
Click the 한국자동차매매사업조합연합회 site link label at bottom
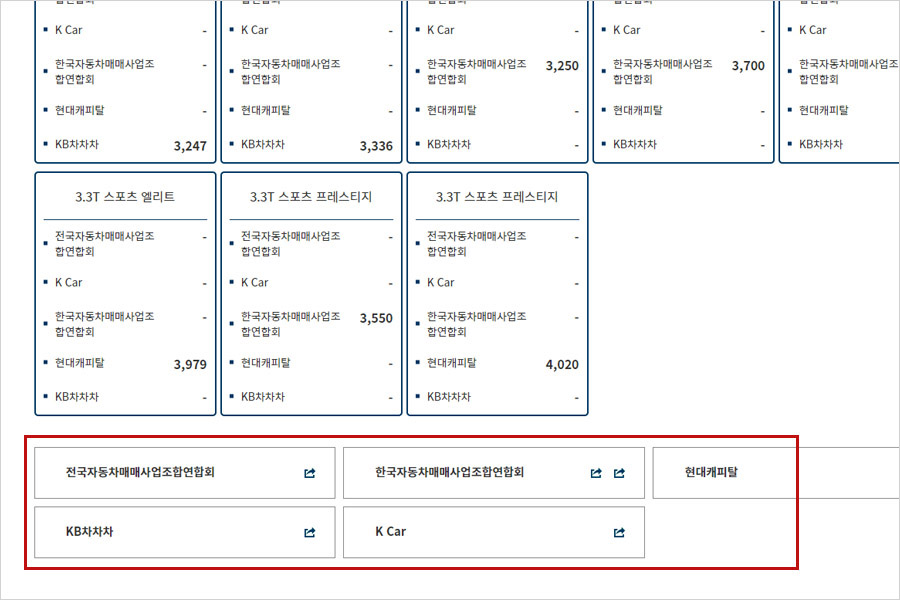click(x=449, y=472)
